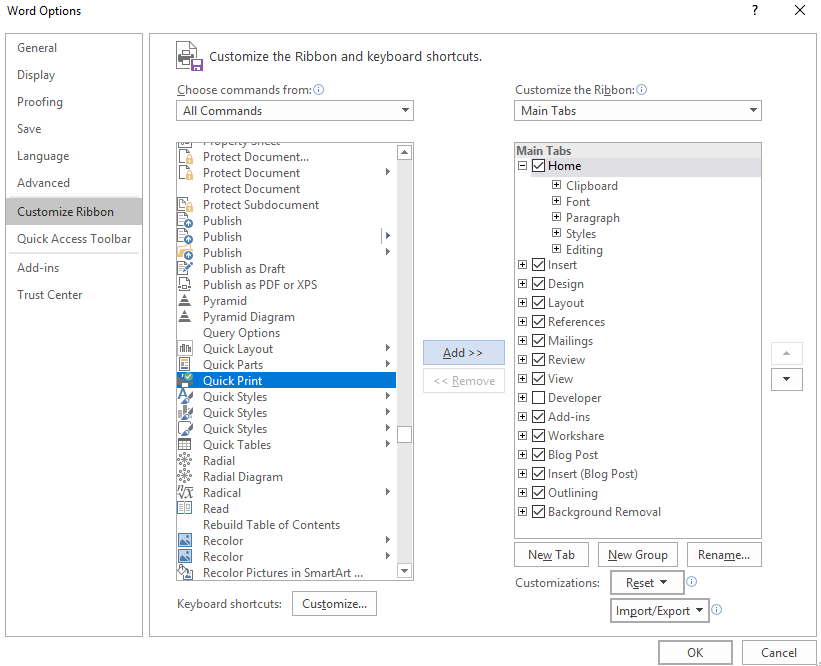The width and height of the screenshot is (821, 666).
Task: Click the commands list scrollbar thumb
Action: tap(405, 435)
